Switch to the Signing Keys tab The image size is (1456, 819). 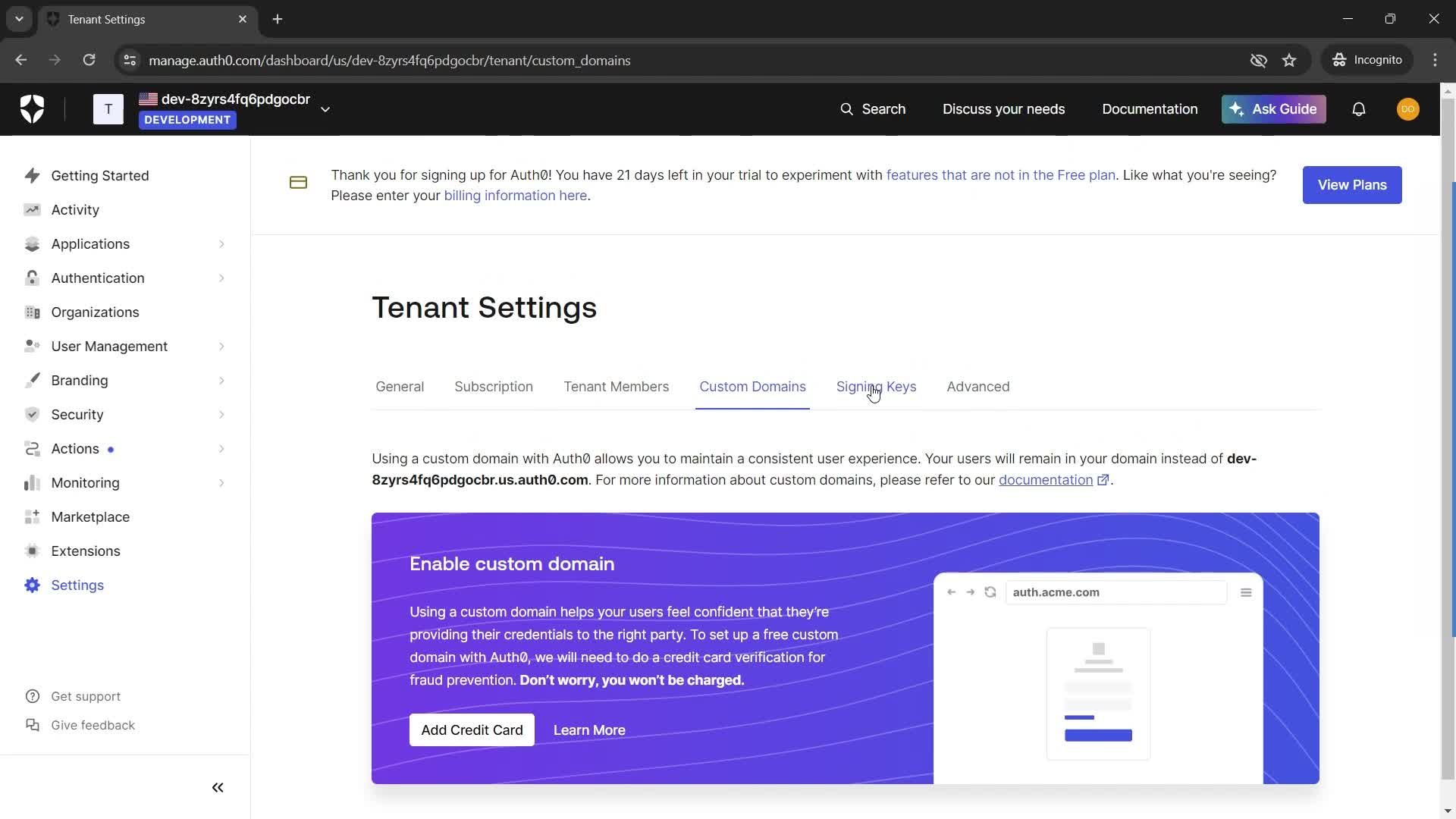click(876, 387)
